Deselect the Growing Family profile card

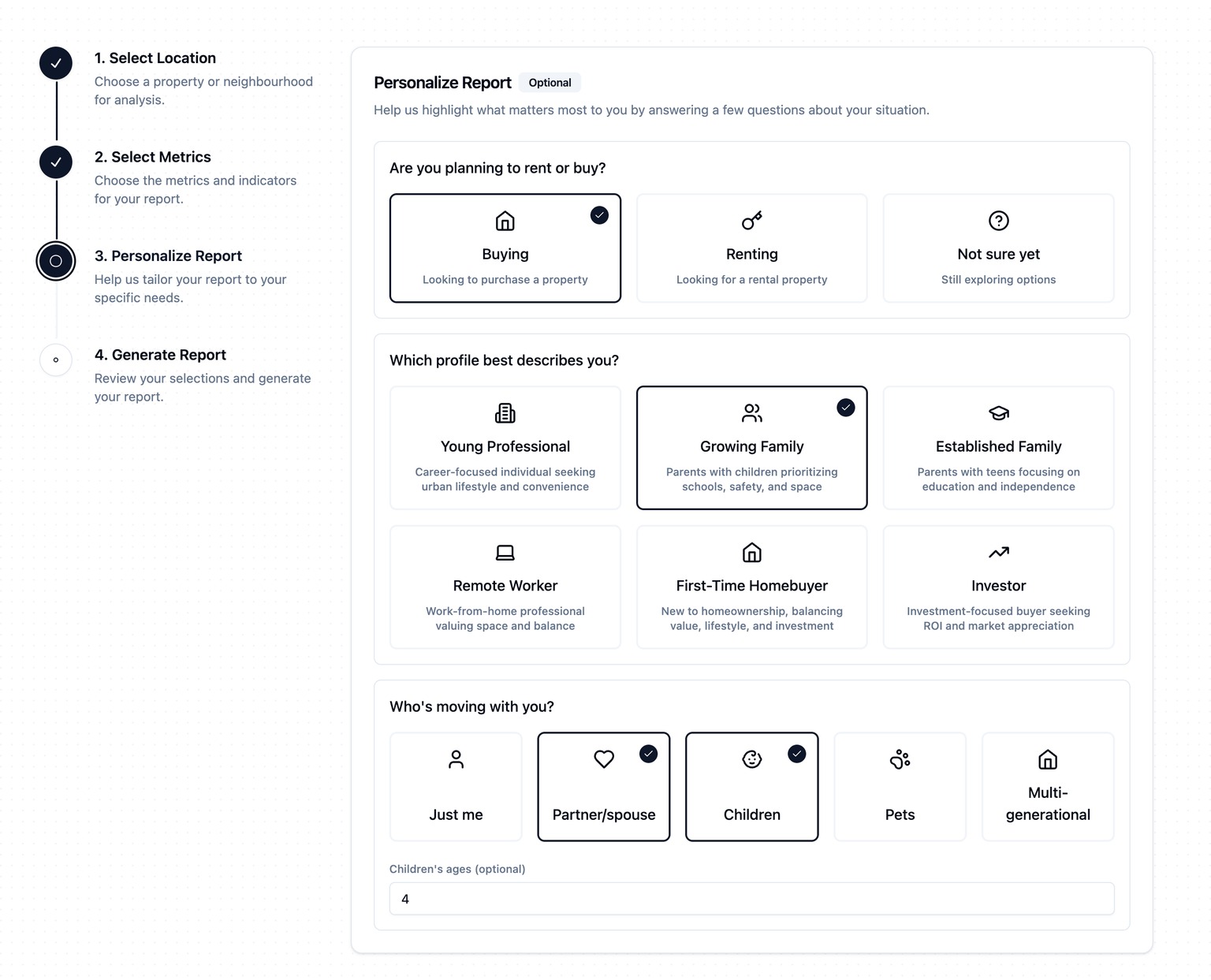click(x=751, y=446)
